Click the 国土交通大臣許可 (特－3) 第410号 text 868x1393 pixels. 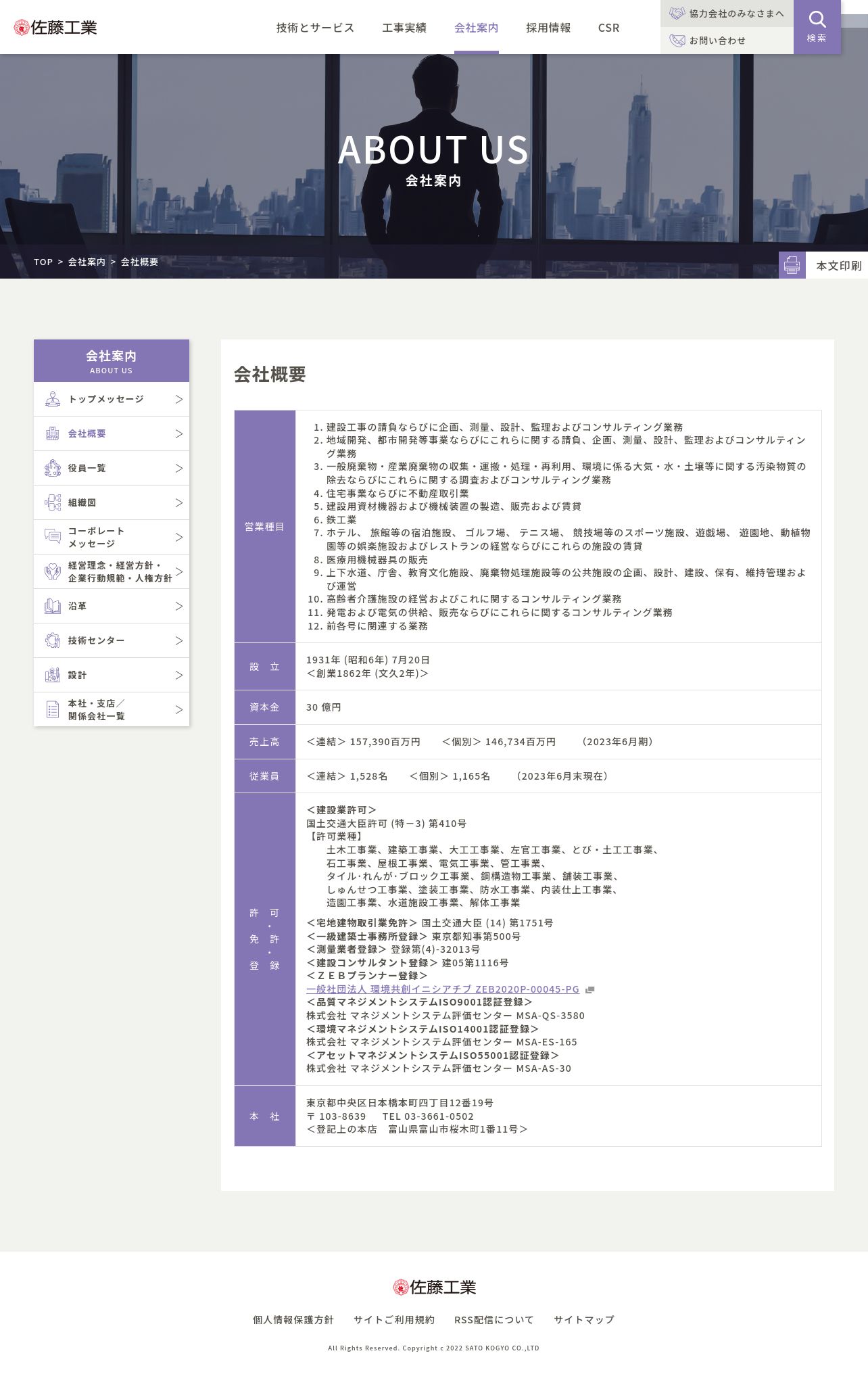click(x=387, y=824)
